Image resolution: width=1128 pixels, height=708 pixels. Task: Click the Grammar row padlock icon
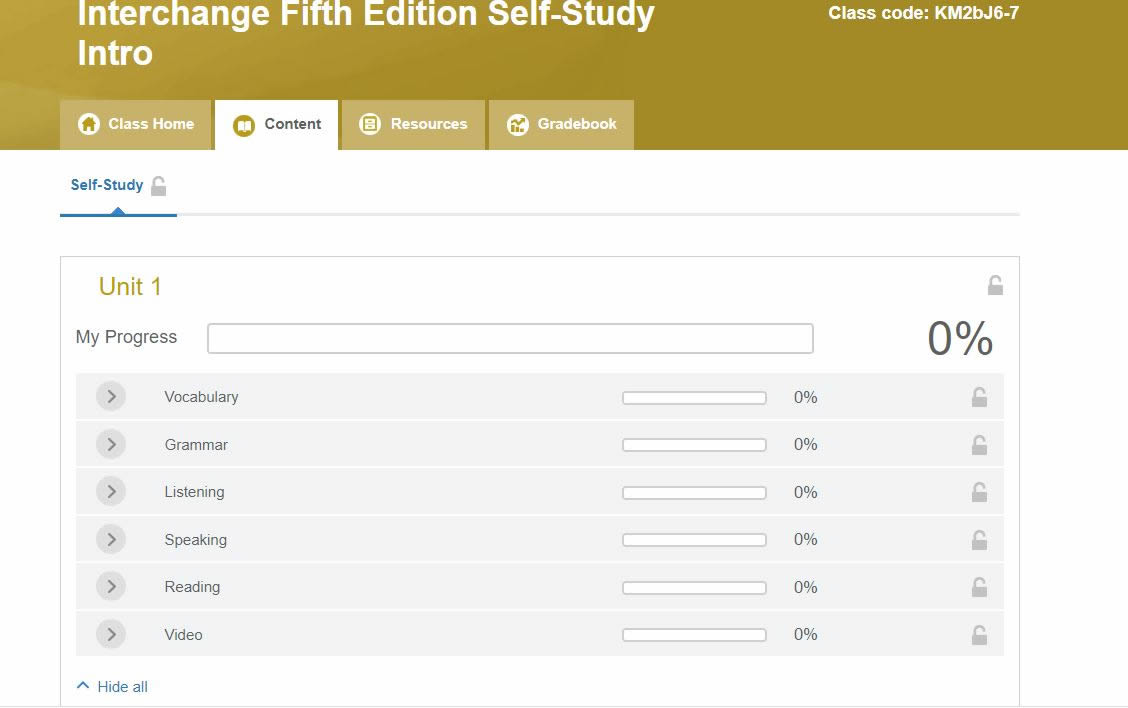click(x=979, y=445)
